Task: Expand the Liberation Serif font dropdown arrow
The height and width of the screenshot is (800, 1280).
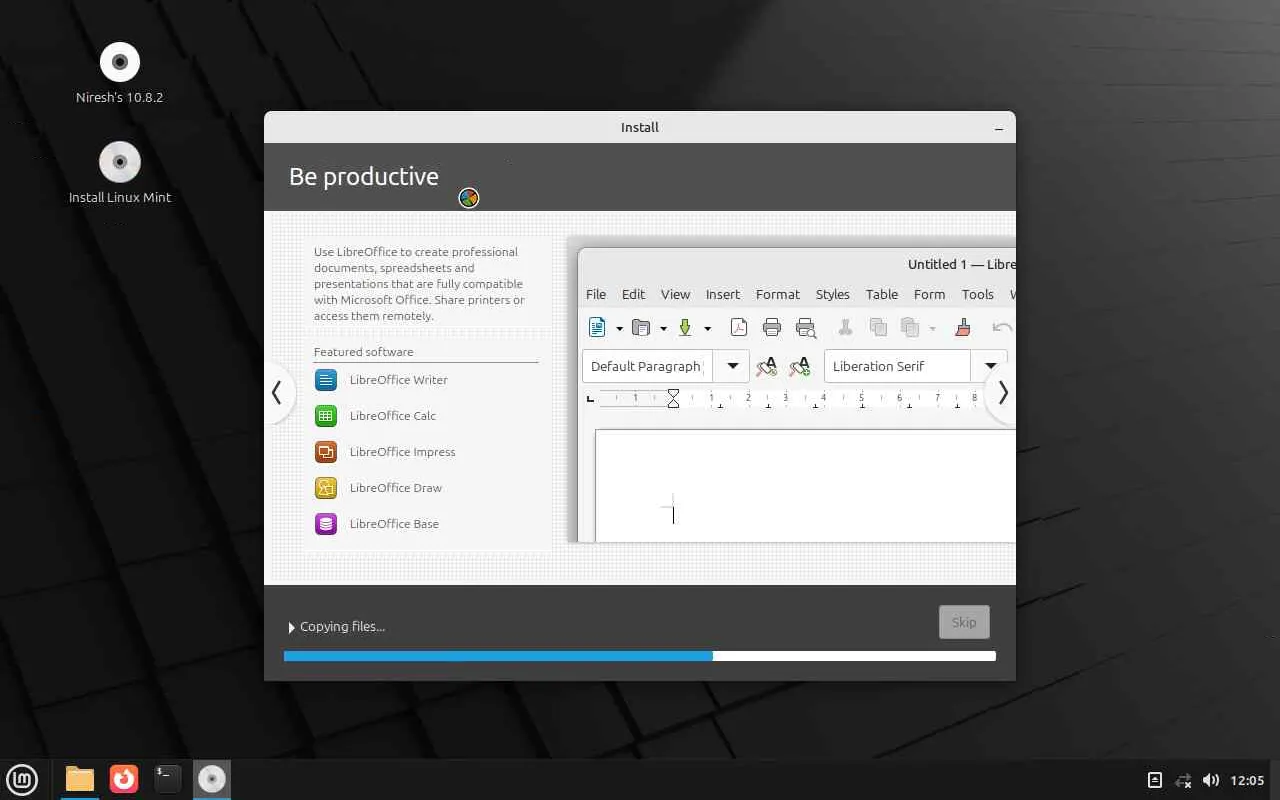Action: [990, 366]
